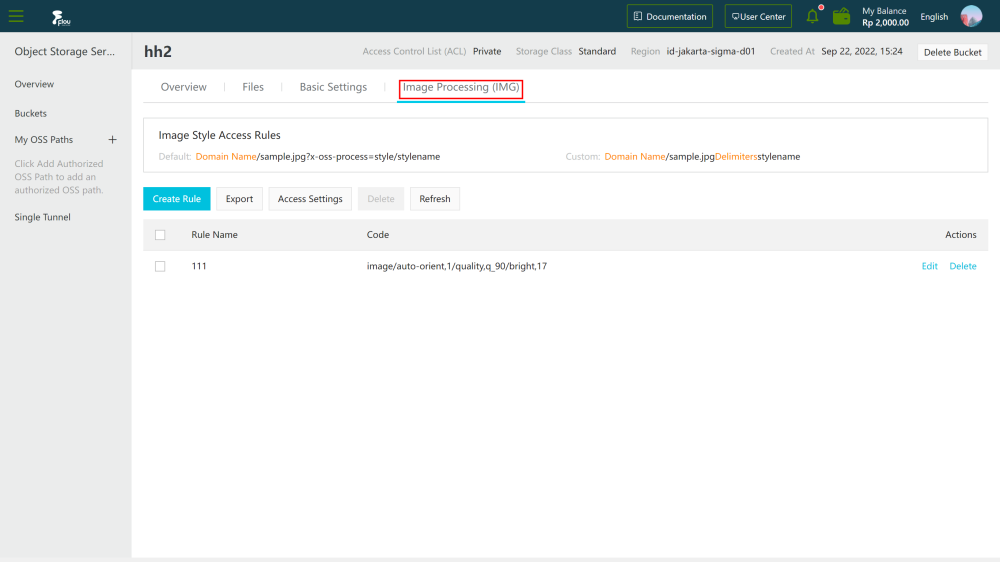Switch to the Overview tab of hh2
The image size is (1000, 562).
tap(184, 87)
